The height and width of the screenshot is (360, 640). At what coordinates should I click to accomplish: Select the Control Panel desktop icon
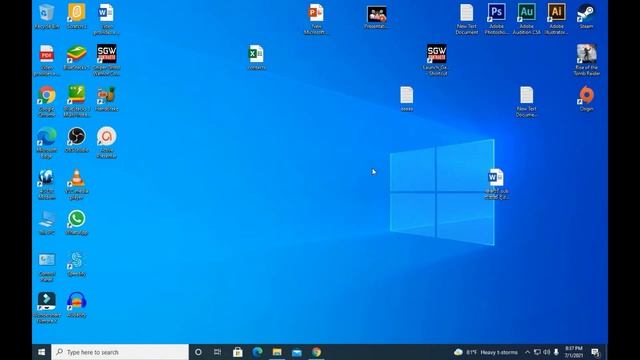tap(47, 267)
